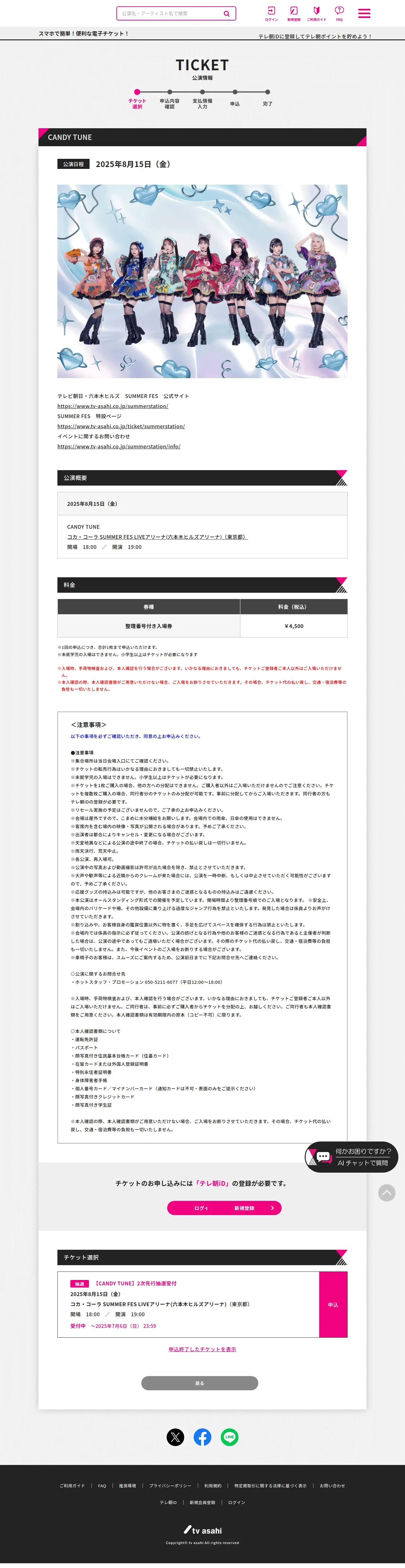Open footer ご利用ガイド link

(x=73, y=1485)
